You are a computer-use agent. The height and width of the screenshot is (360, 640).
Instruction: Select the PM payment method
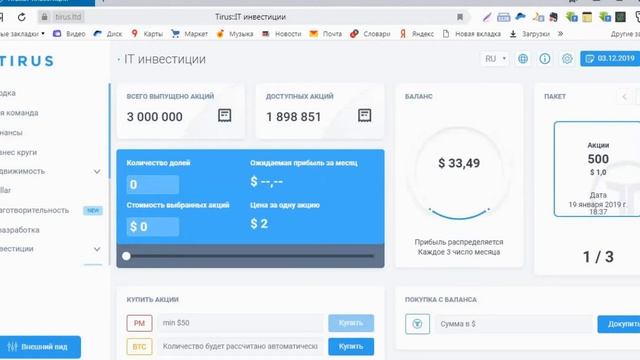click(139, 323)
